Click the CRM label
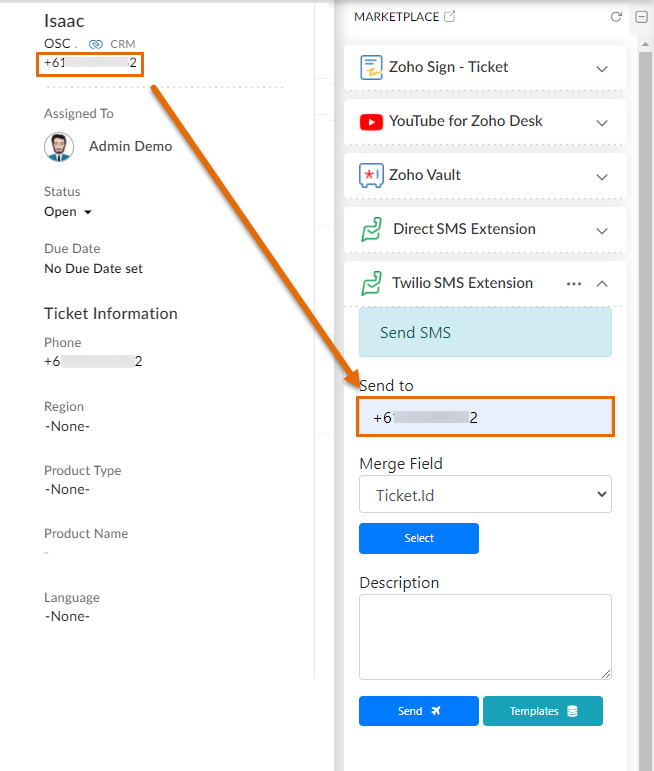 pos(122,44)
